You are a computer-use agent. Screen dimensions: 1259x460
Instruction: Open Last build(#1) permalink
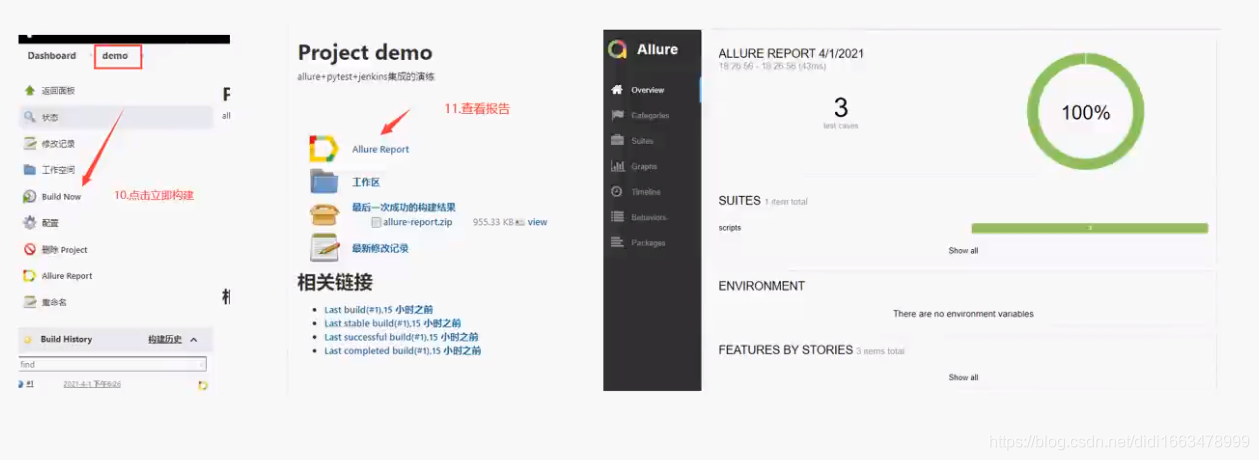pos(379,310)
